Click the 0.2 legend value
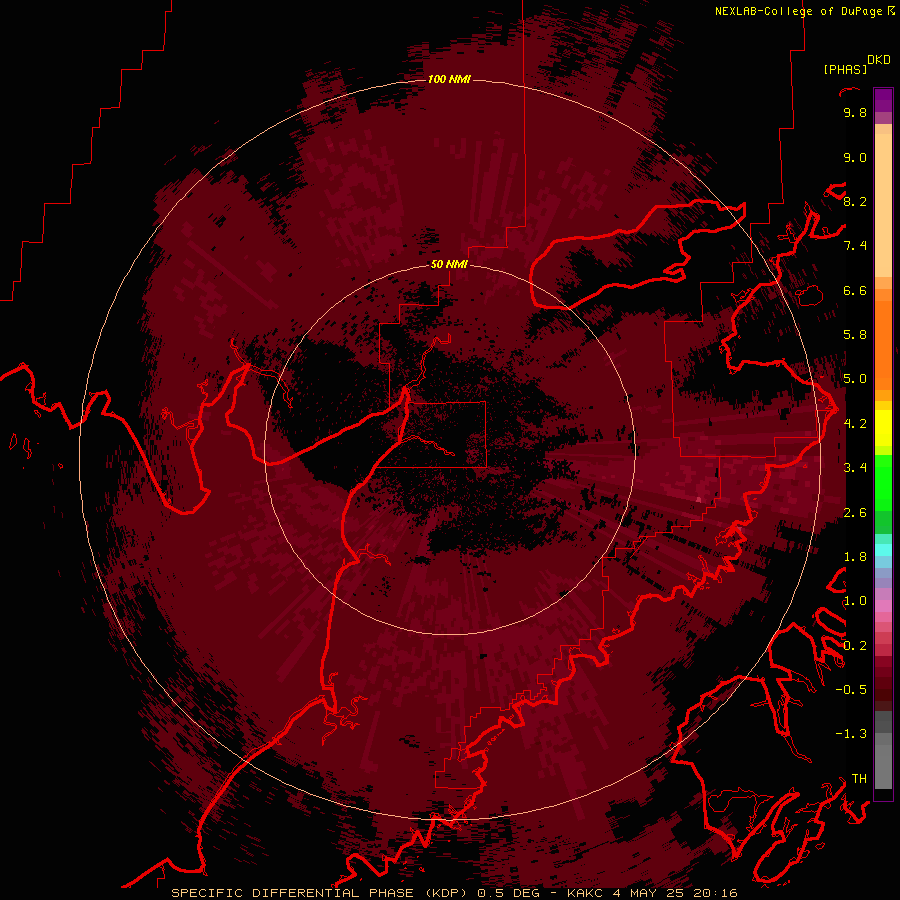 click(x=855, y=646)
